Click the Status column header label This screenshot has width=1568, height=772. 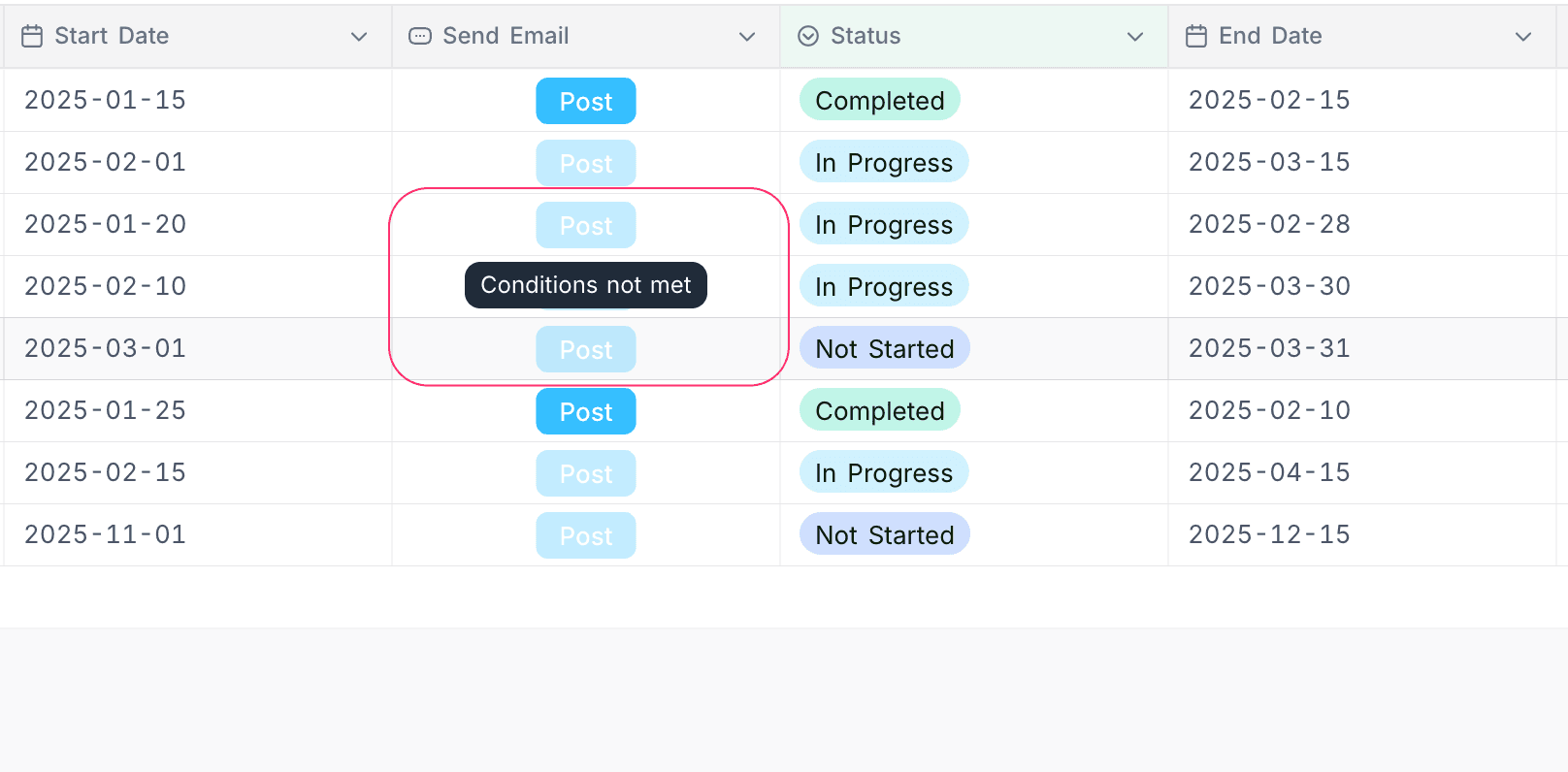pyautogui.click(x=866, y=37)
